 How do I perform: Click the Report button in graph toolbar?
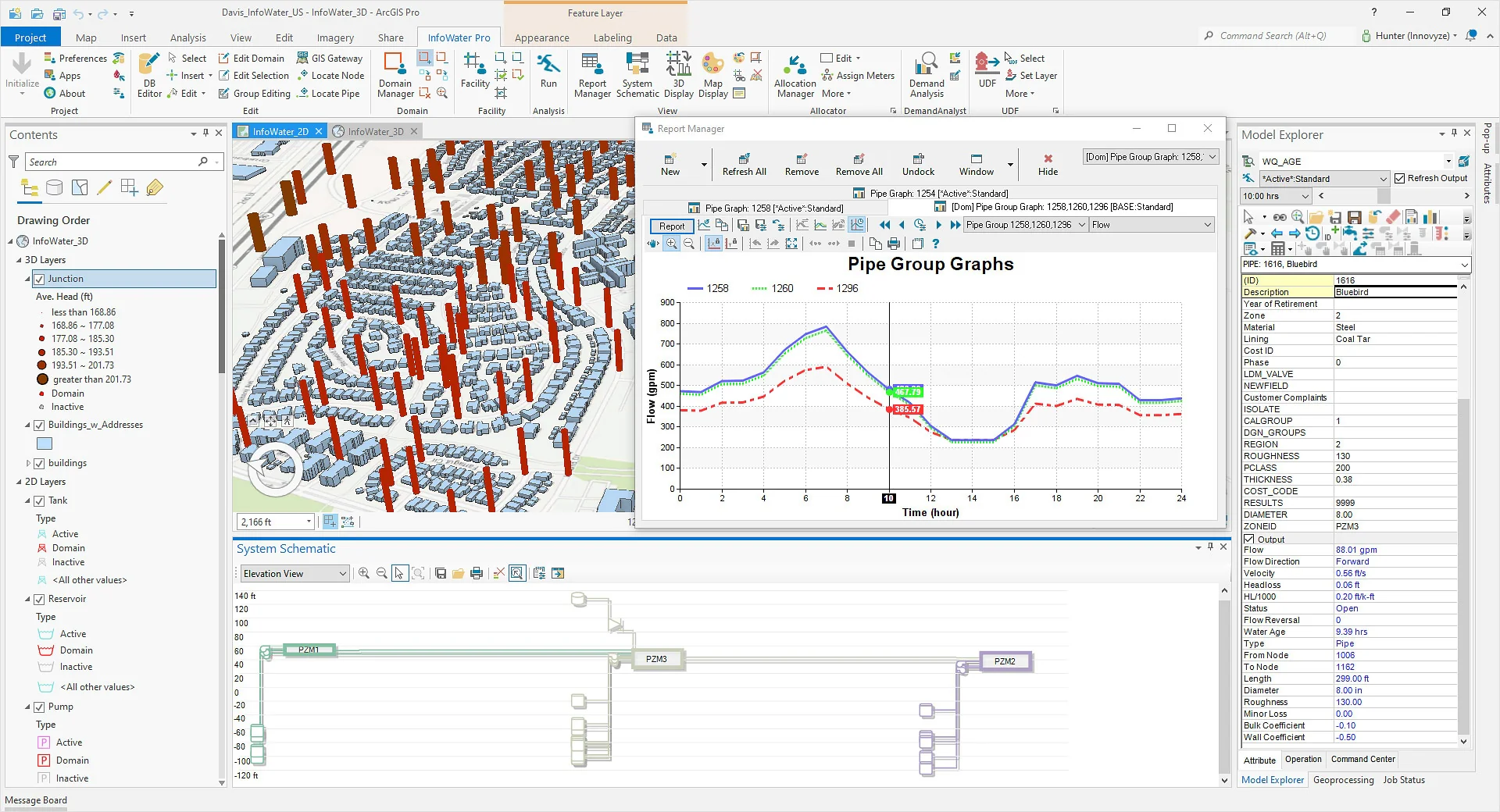[x=671, y=226]
